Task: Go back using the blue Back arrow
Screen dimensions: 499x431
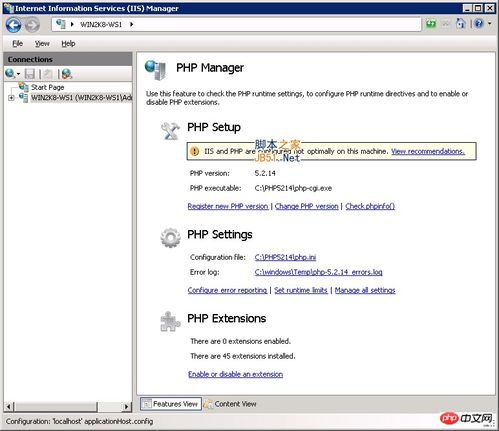Action: click(x=13, y=25)
